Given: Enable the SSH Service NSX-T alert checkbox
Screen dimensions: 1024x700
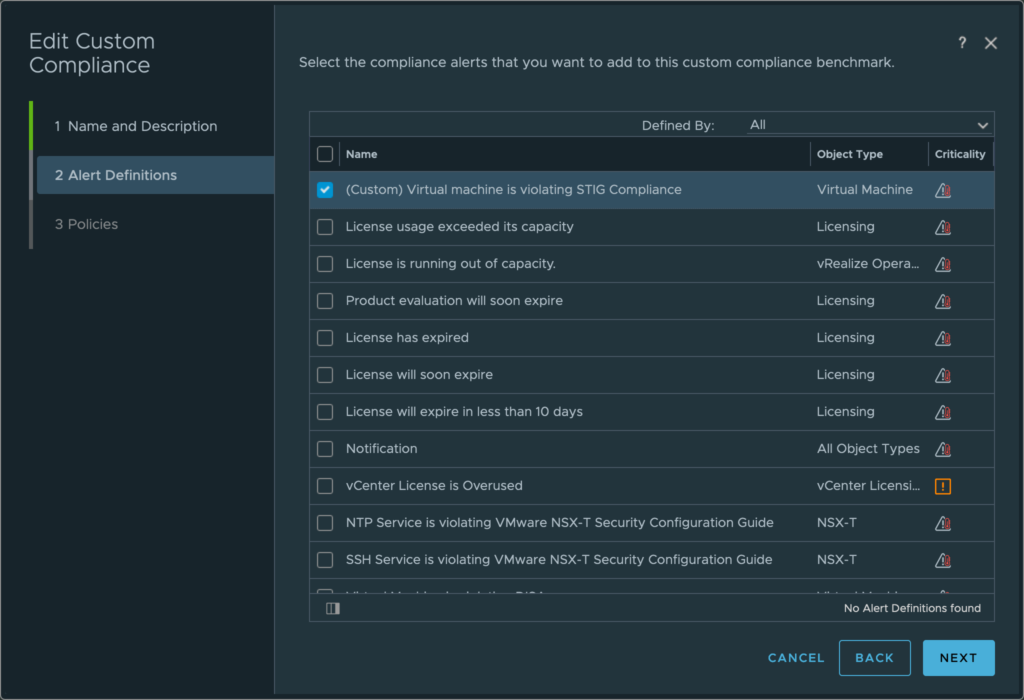Looking at the screenshot, I should coord(325,560).
